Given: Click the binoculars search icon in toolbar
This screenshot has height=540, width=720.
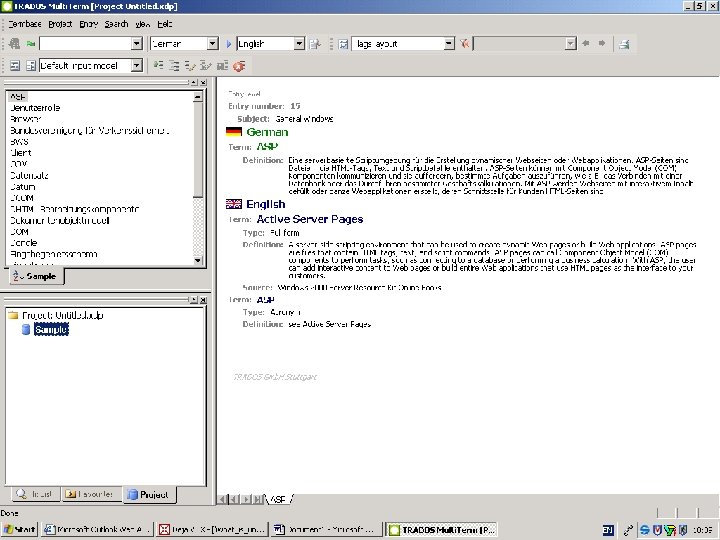Looking at the screenshot, I should 15,44.
